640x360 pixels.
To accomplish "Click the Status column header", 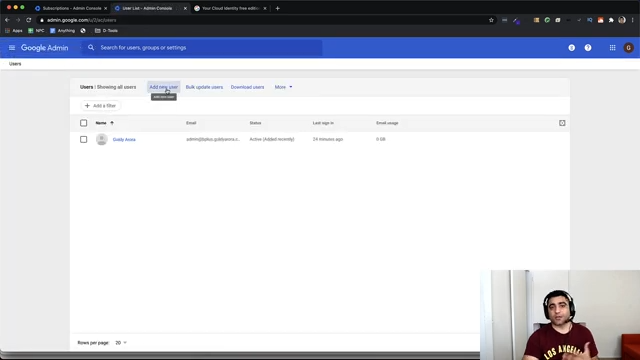I will pyautogui.click(x=255, y=123).
